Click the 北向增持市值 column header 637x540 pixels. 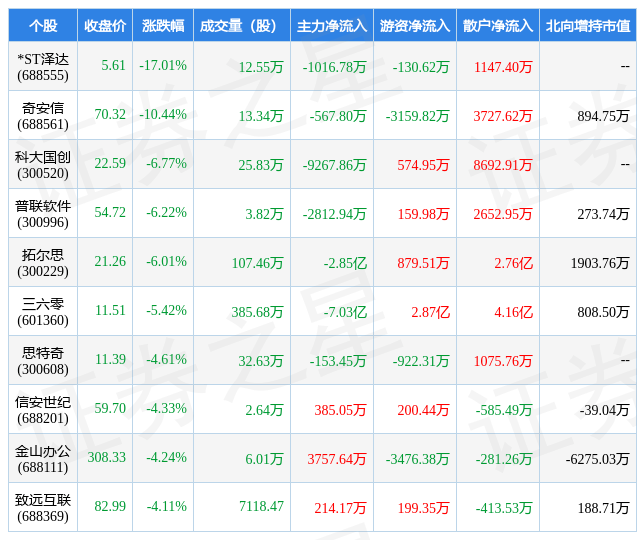587,26
